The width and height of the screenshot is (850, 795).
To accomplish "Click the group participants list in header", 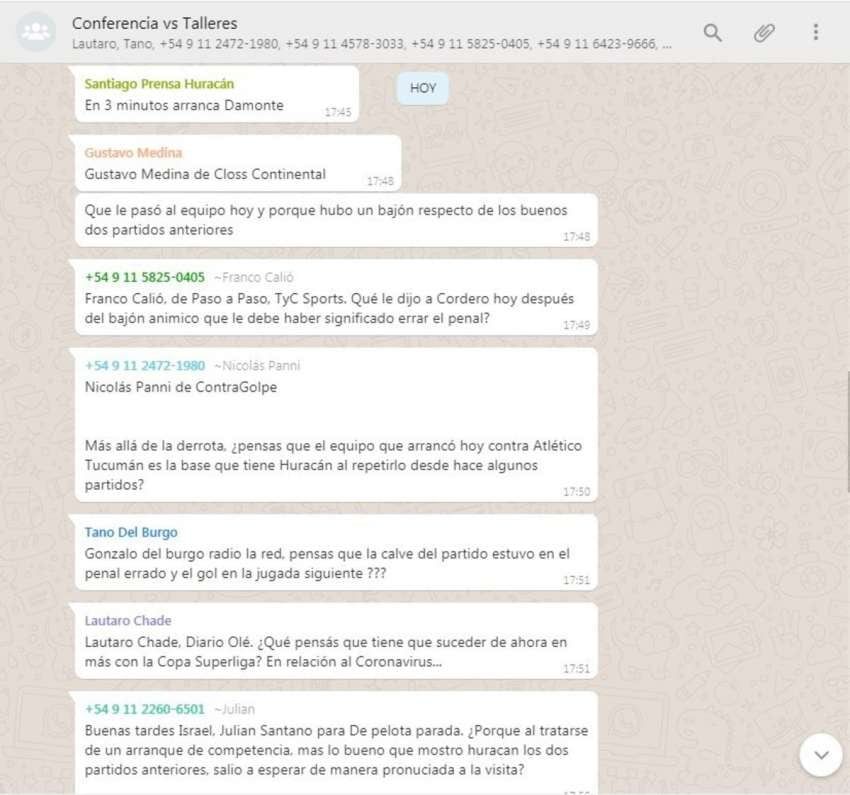I will point(371,44).
